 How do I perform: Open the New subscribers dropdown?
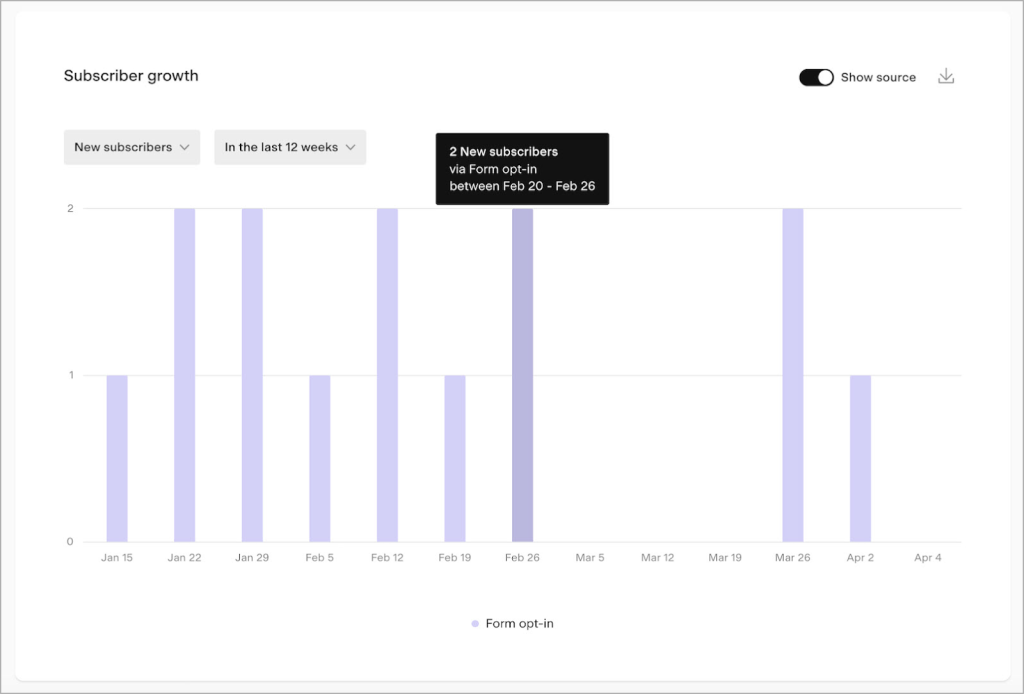[x=131, y=147]
